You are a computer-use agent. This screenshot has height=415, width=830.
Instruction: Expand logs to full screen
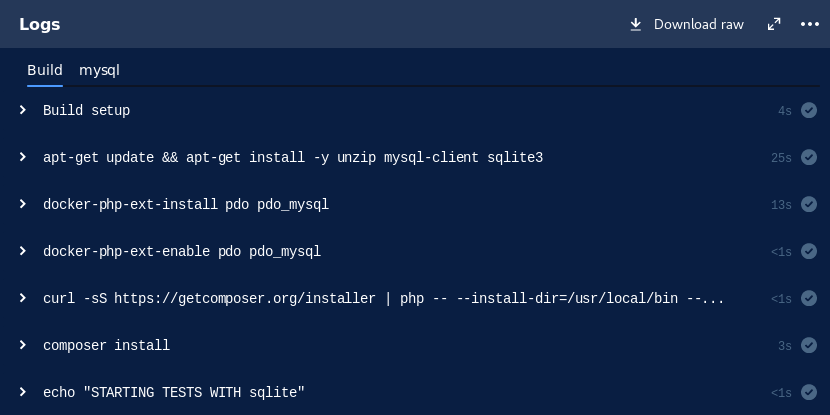(x=774, y=24)
